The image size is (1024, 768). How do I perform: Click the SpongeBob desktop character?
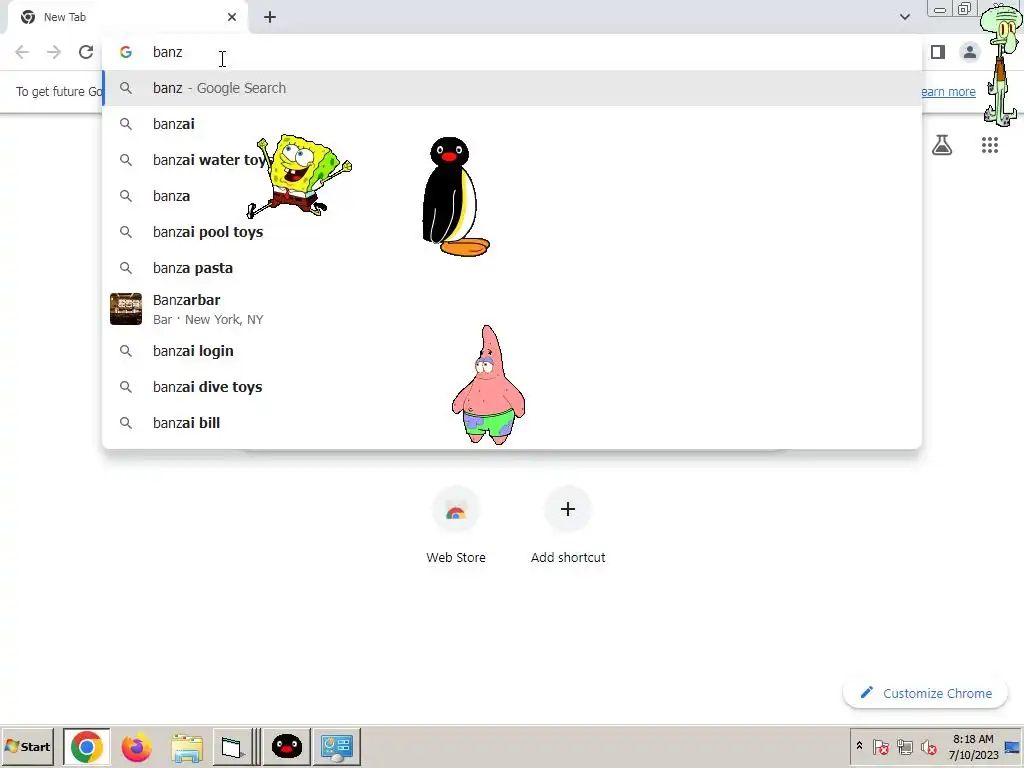[298, 176]
